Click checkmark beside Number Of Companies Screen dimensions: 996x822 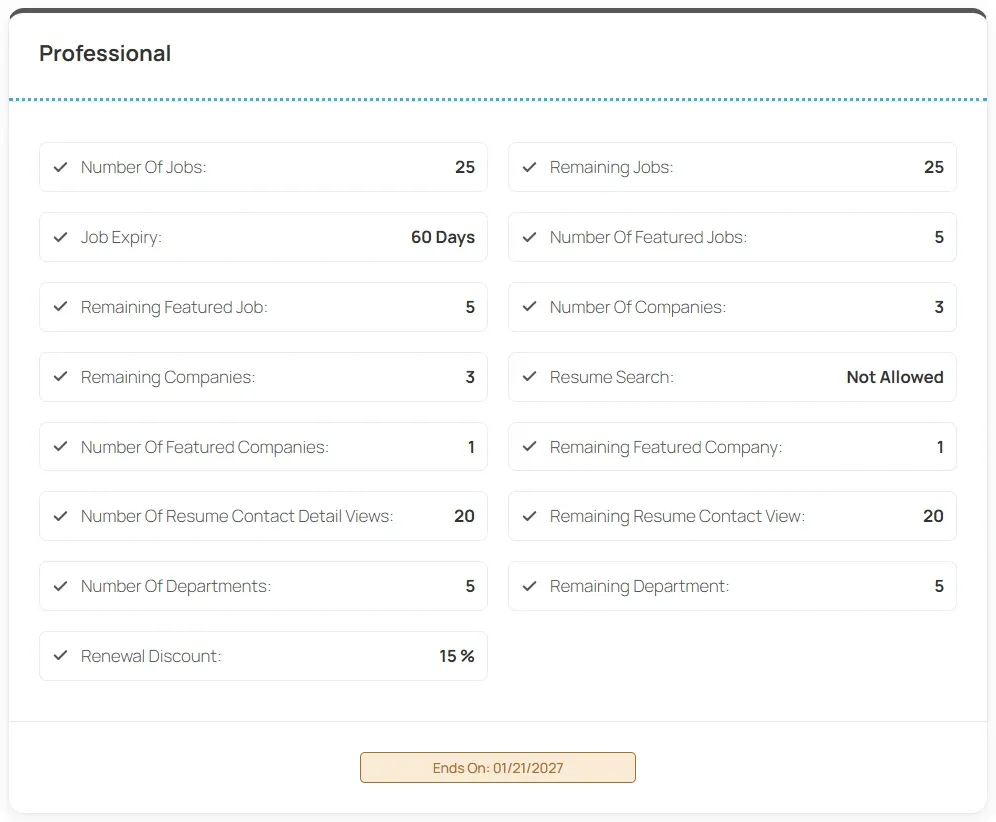[x=529, y=307]
